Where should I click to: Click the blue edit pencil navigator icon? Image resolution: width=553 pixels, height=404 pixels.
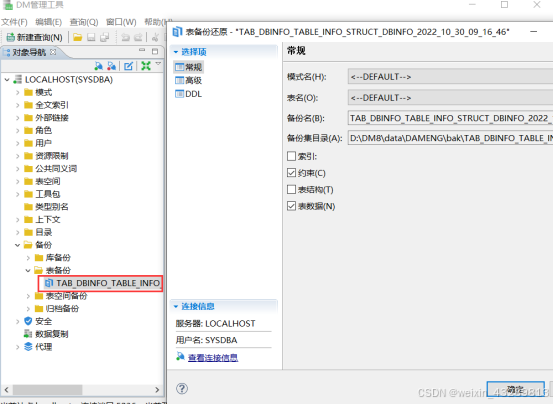point(128,66)
